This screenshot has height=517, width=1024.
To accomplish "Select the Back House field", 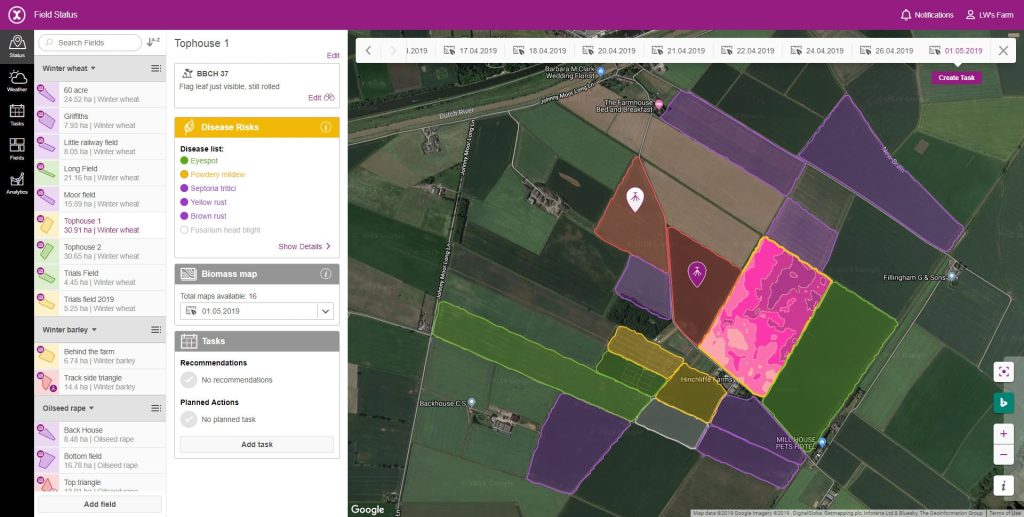I will pos(100,434).
